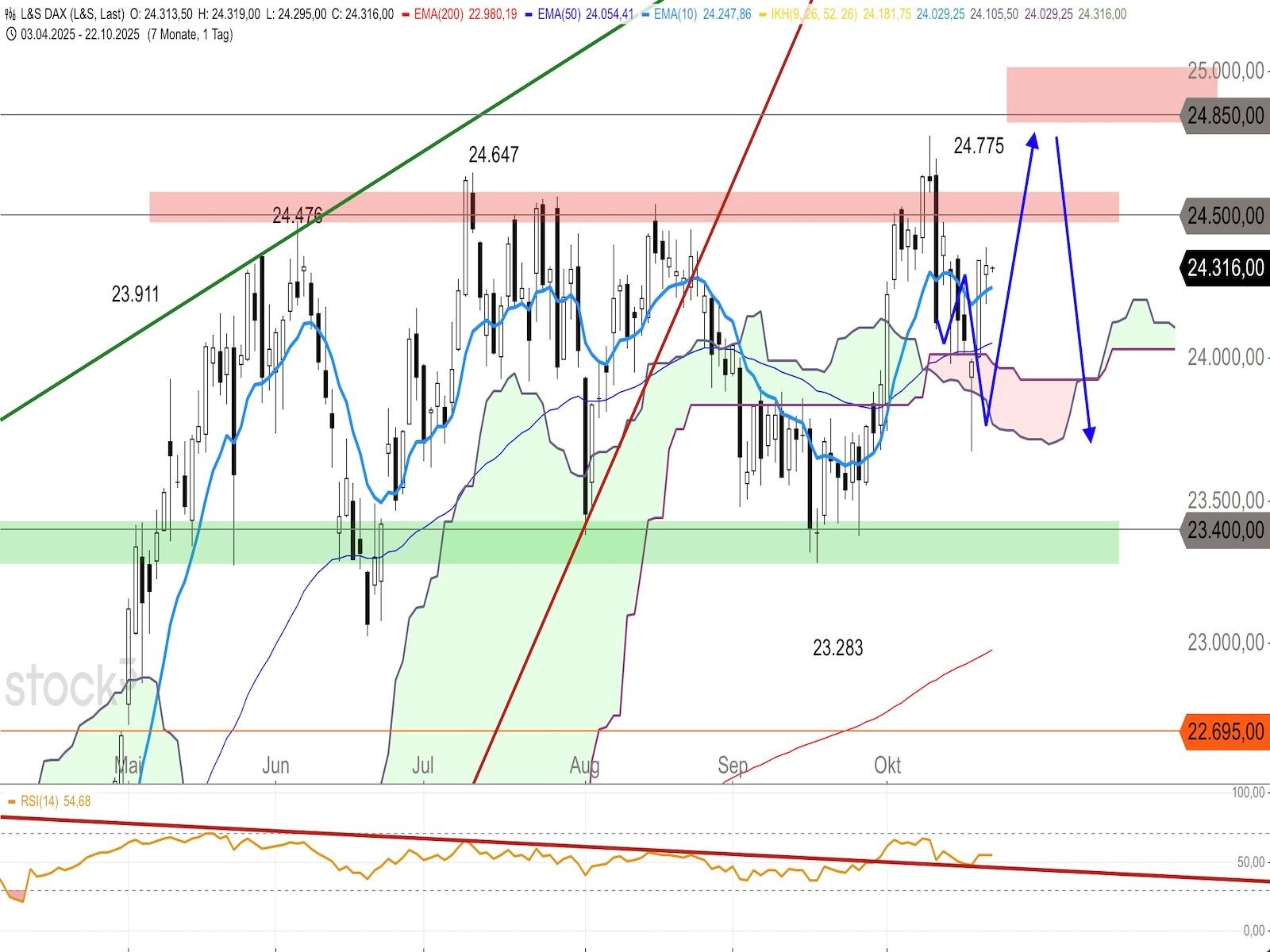Screen dimensions: 1270x952
Task: Select the 24.775 high annotation
Action: 978,146
